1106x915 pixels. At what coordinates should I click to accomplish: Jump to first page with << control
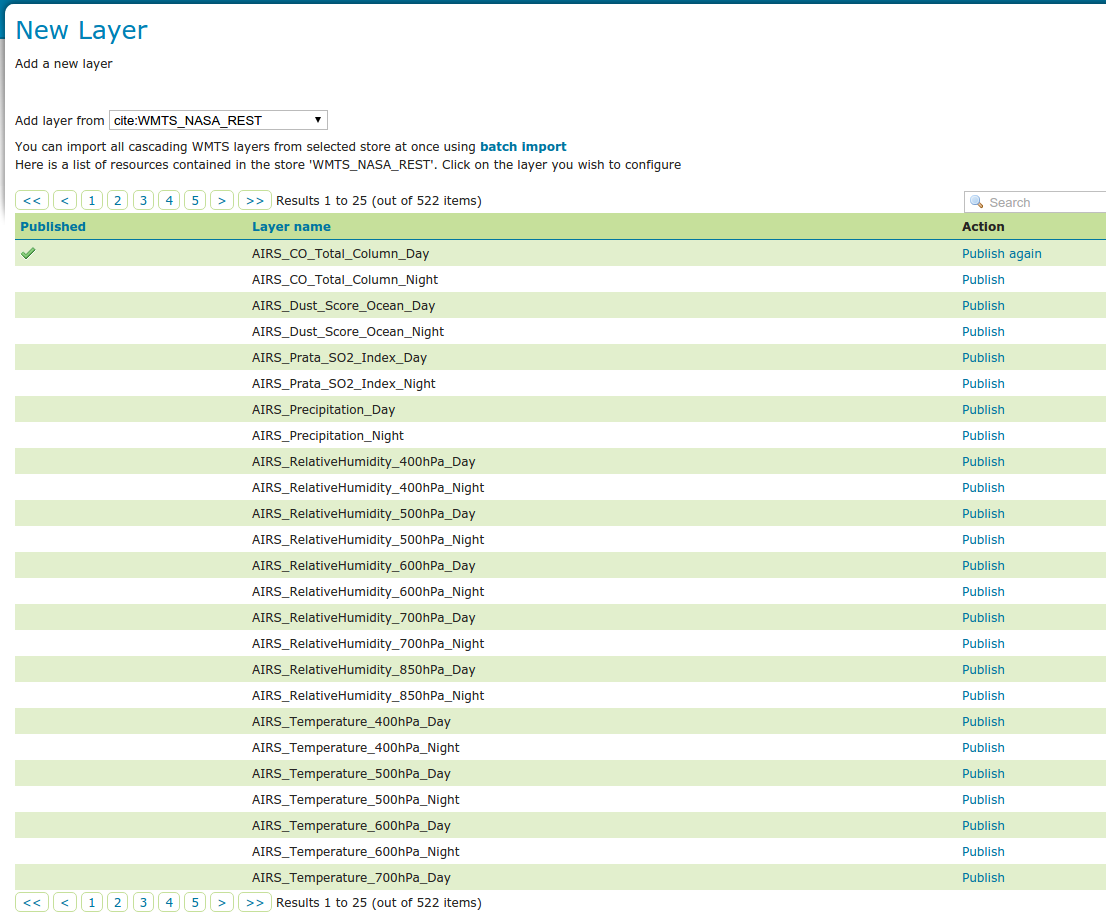click(x=31, y=200)
